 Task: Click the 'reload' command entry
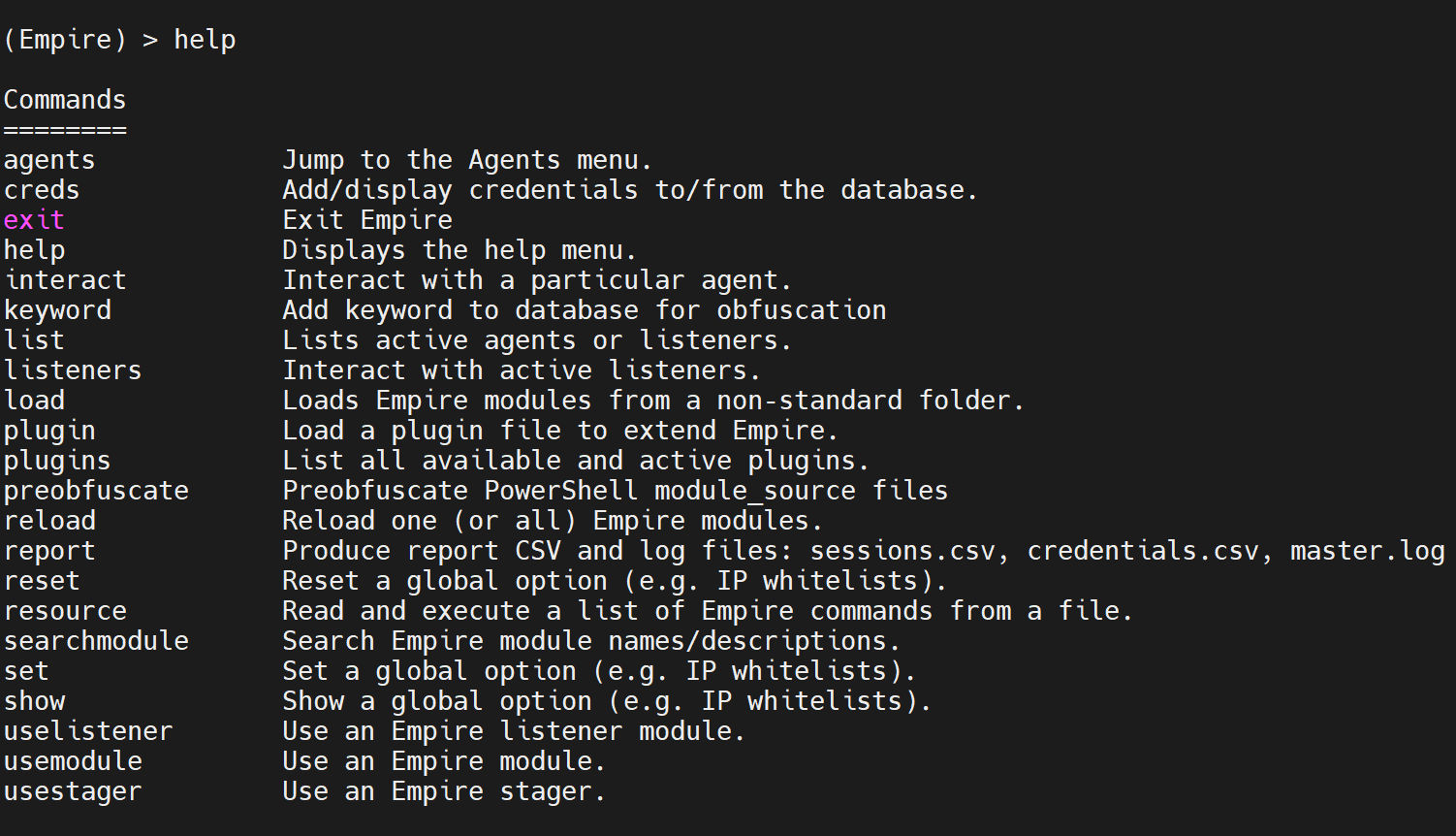coord(49,521)
